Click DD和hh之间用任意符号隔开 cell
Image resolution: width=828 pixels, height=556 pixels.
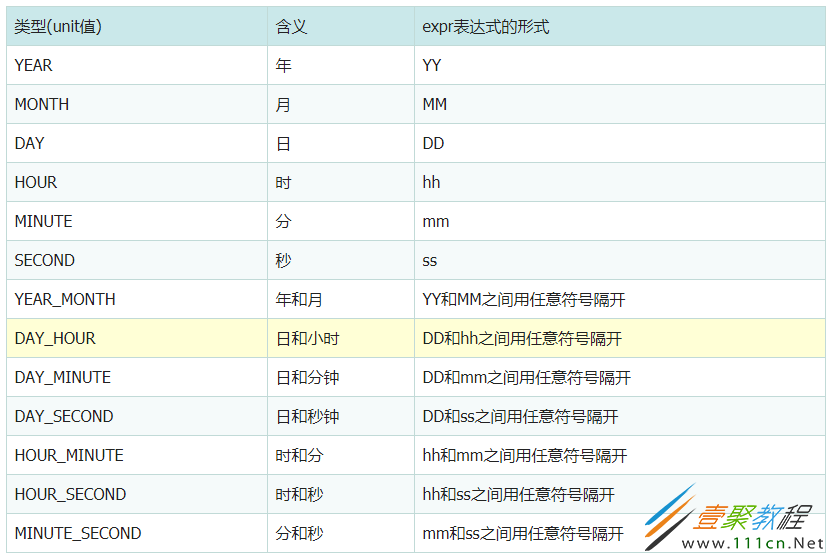click(x=620, y=338)
